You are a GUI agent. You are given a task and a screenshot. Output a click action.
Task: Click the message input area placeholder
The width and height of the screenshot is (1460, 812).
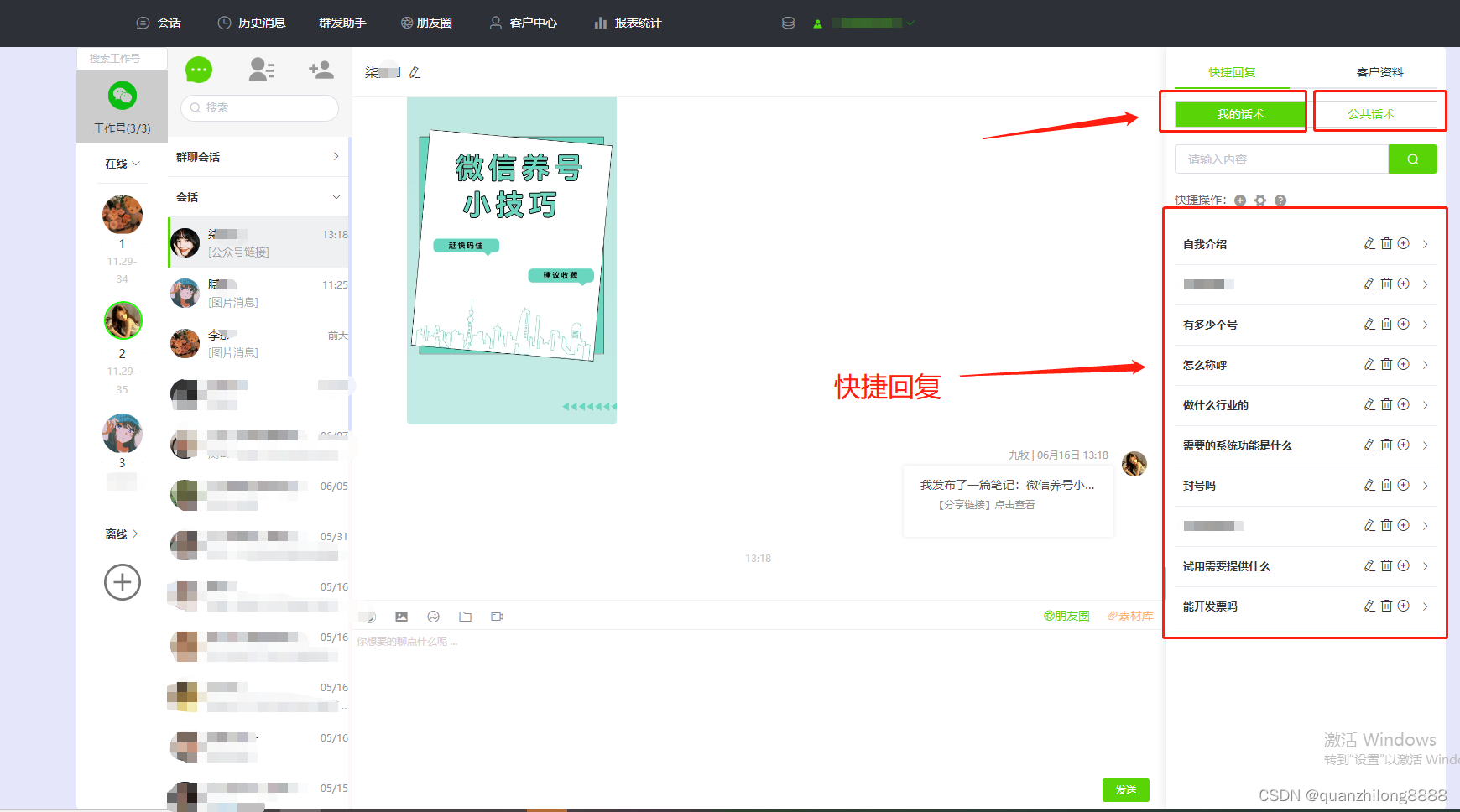tap(407, 642)
